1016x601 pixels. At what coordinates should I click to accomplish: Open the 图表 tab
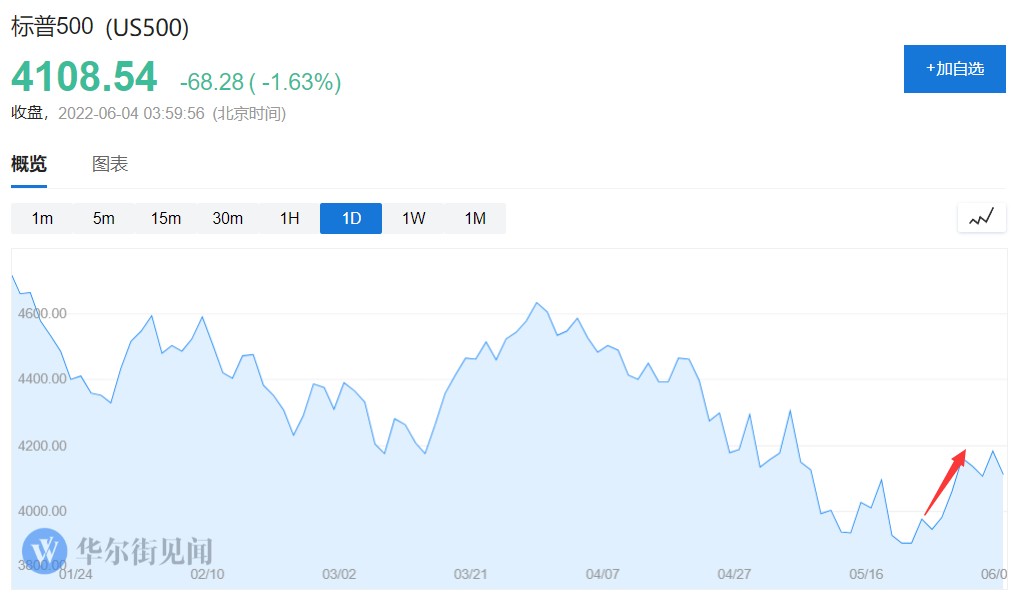tap(110, 165)
